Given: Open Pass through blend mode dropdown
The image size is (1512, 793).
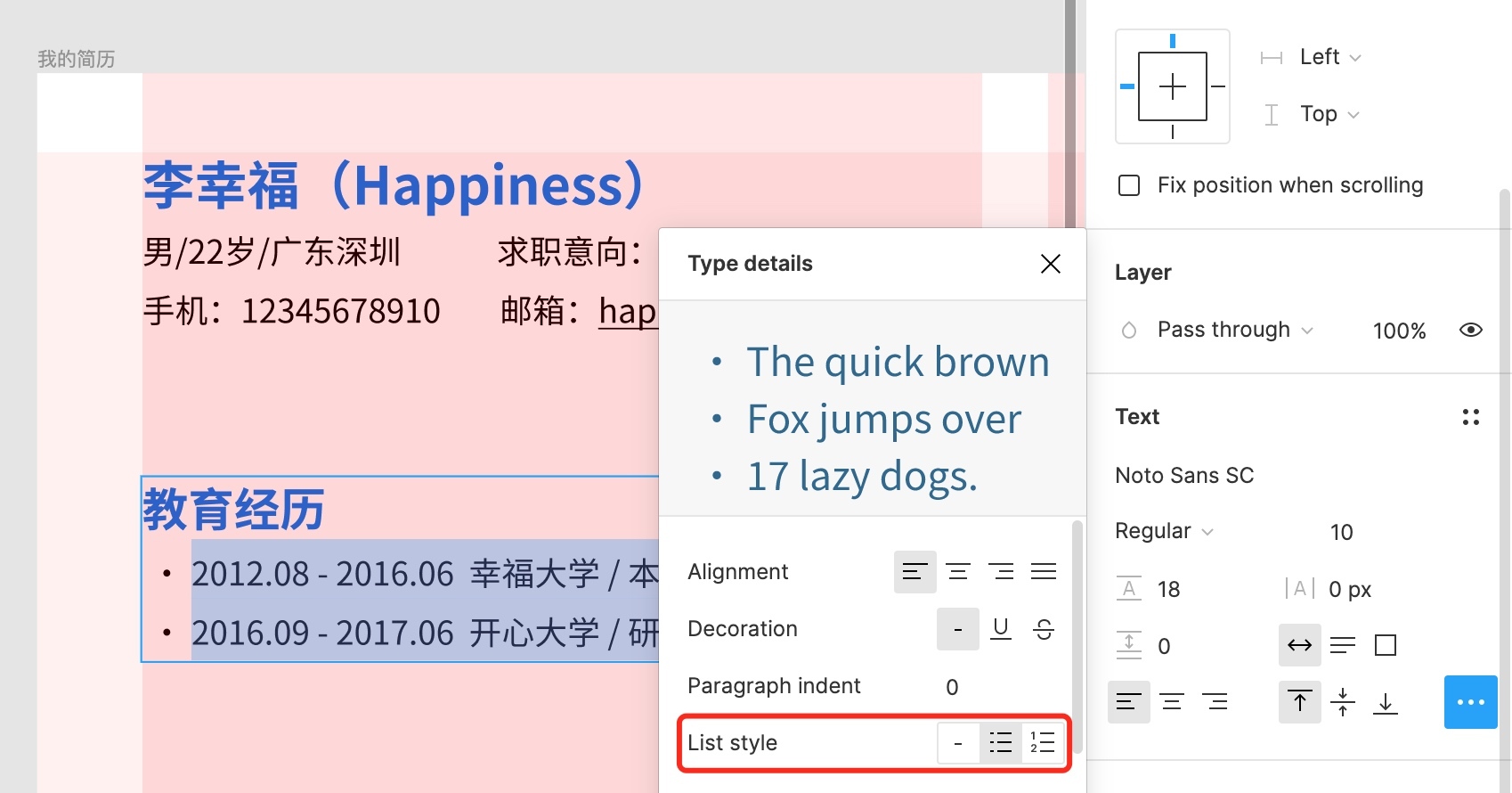Looking at the screenshot, I should coord(1234,330).
